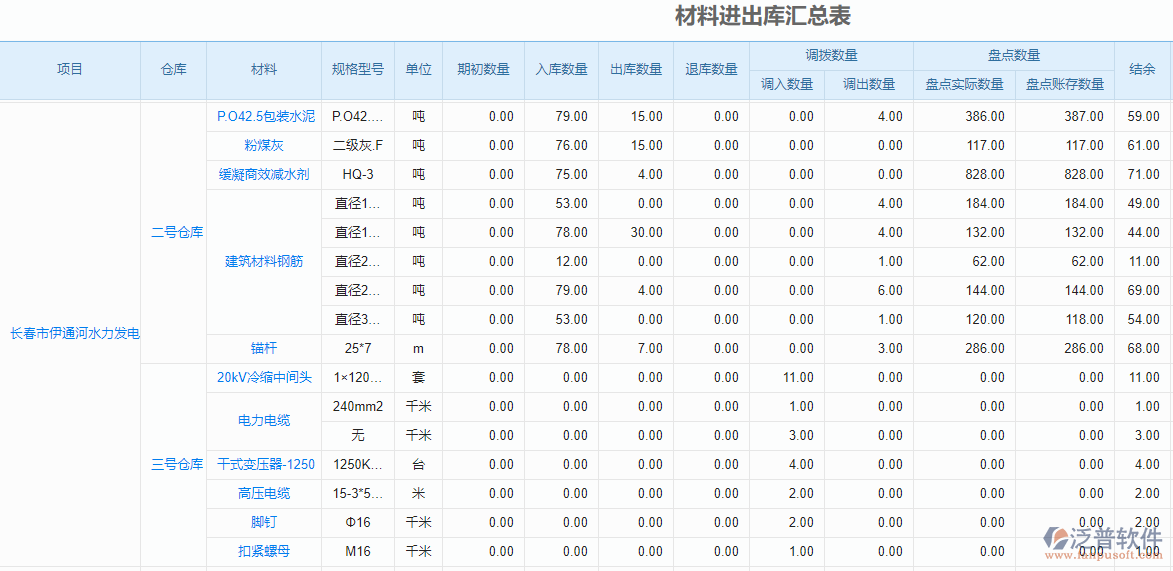
Task: Select the 套 unit cell
Action: pyautogui.click(x=419, y=377)
